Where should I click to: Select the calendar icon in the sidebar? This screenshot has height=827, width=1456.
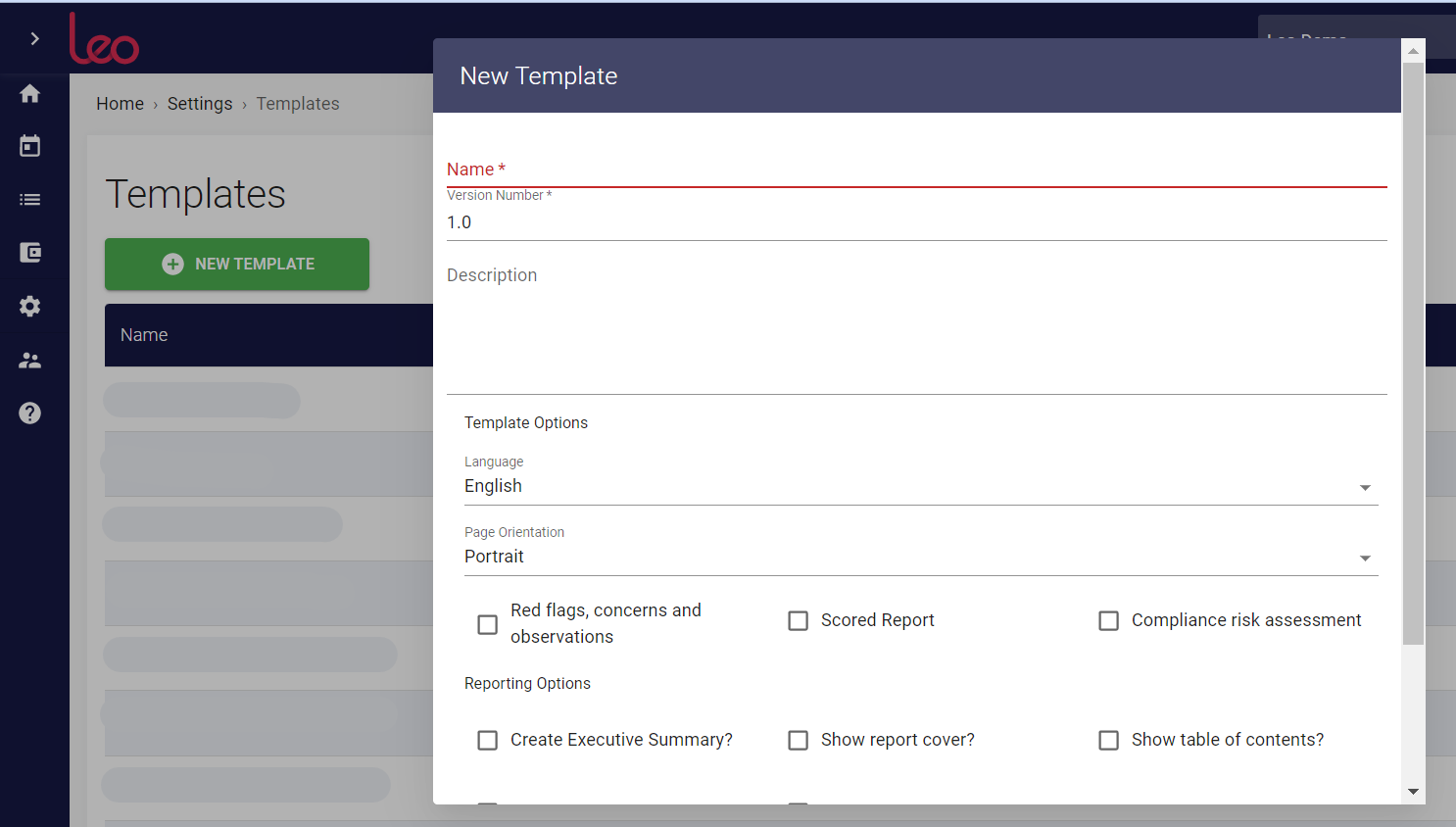[29, 145]
